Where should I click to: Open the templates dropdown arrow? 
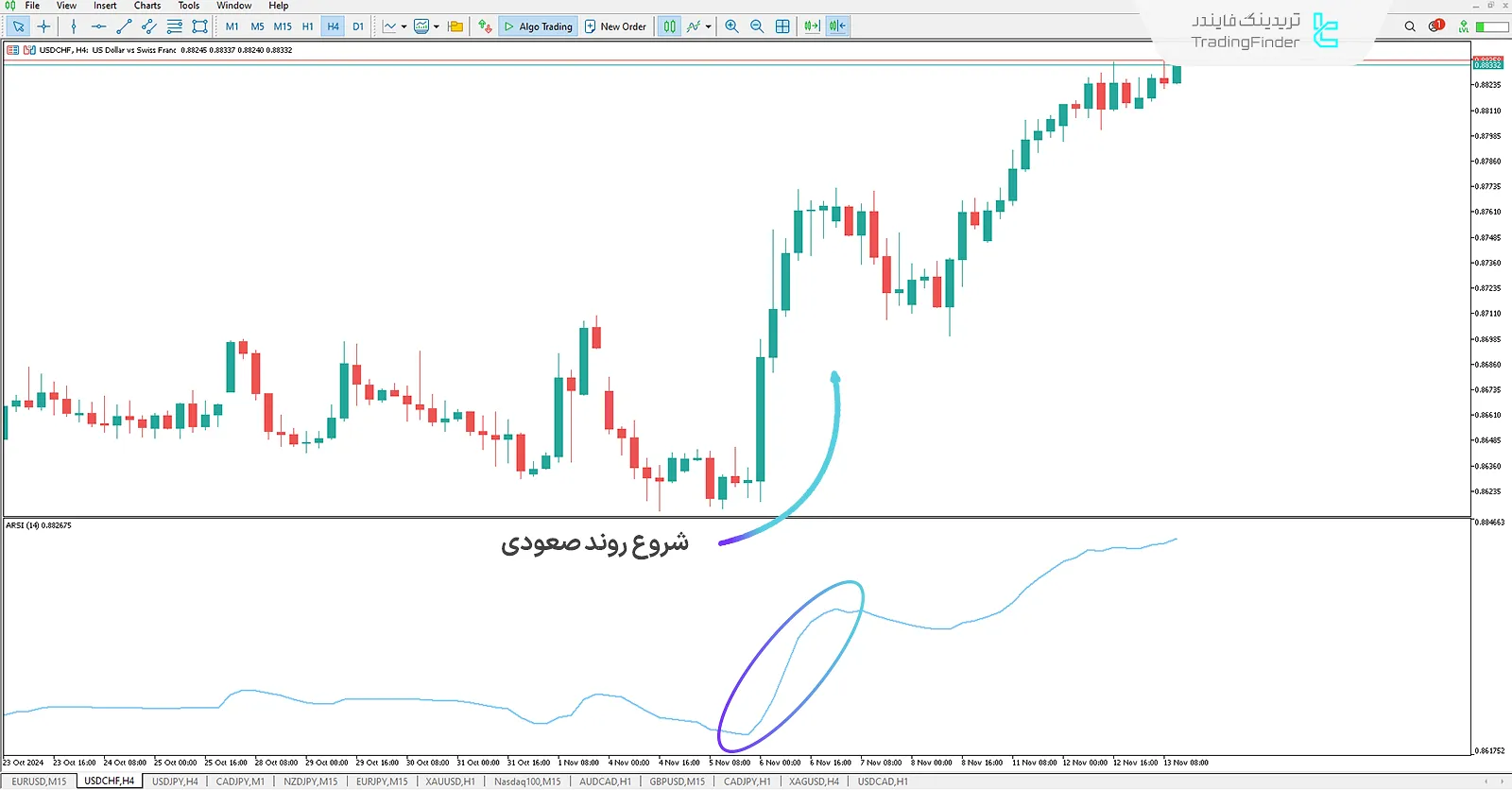click(x=437, y=26)
